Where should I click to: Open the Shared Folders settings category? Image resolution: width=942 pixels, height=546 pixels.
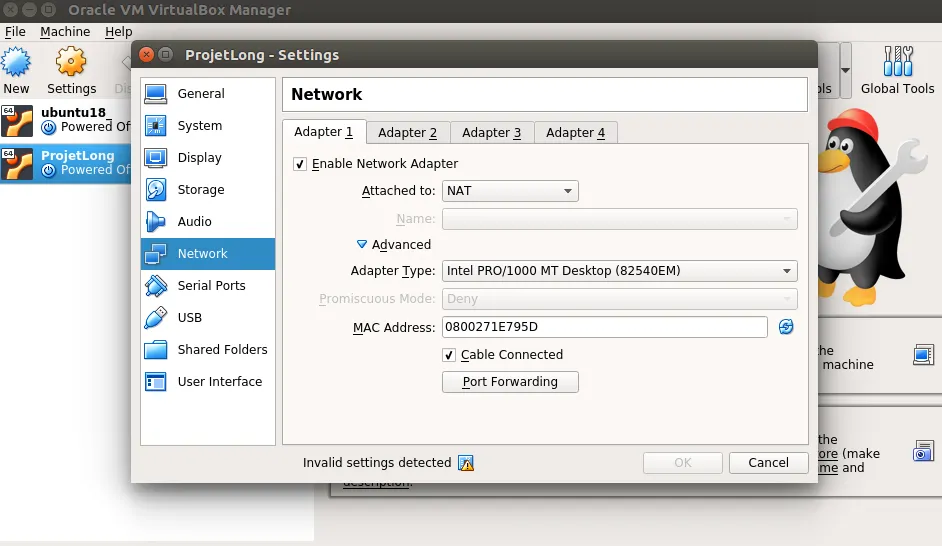[207, 350]
